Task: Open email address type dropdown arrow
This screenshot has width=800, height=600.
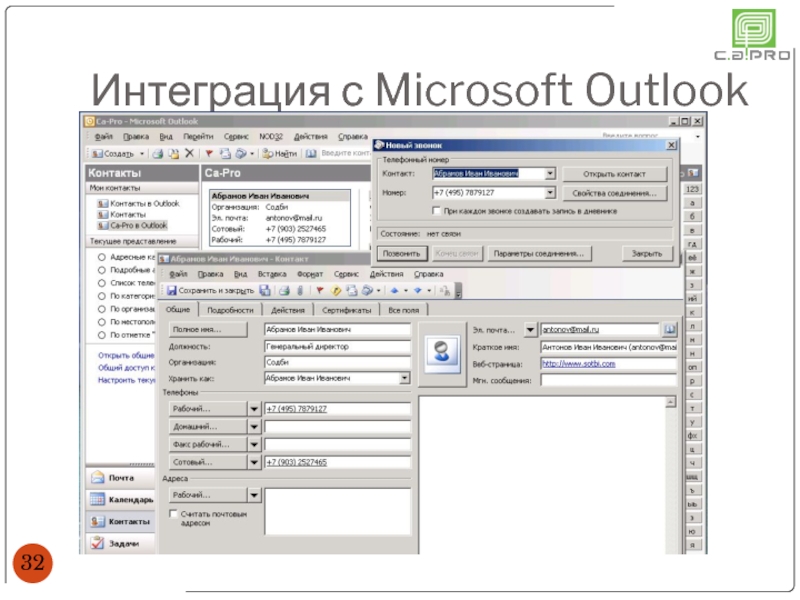Action: coord(530,330)
